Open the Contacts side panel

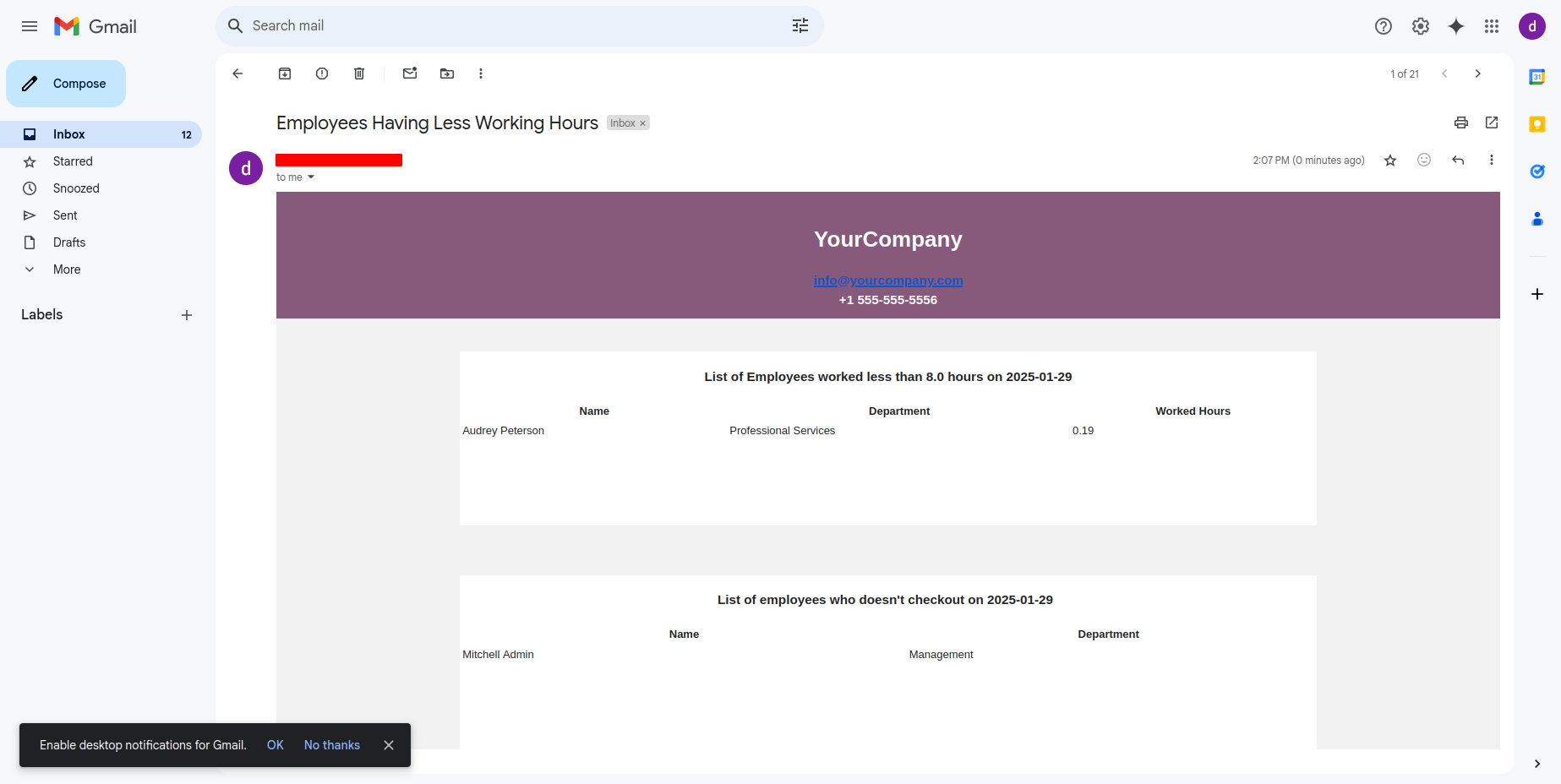(1537, 219)
